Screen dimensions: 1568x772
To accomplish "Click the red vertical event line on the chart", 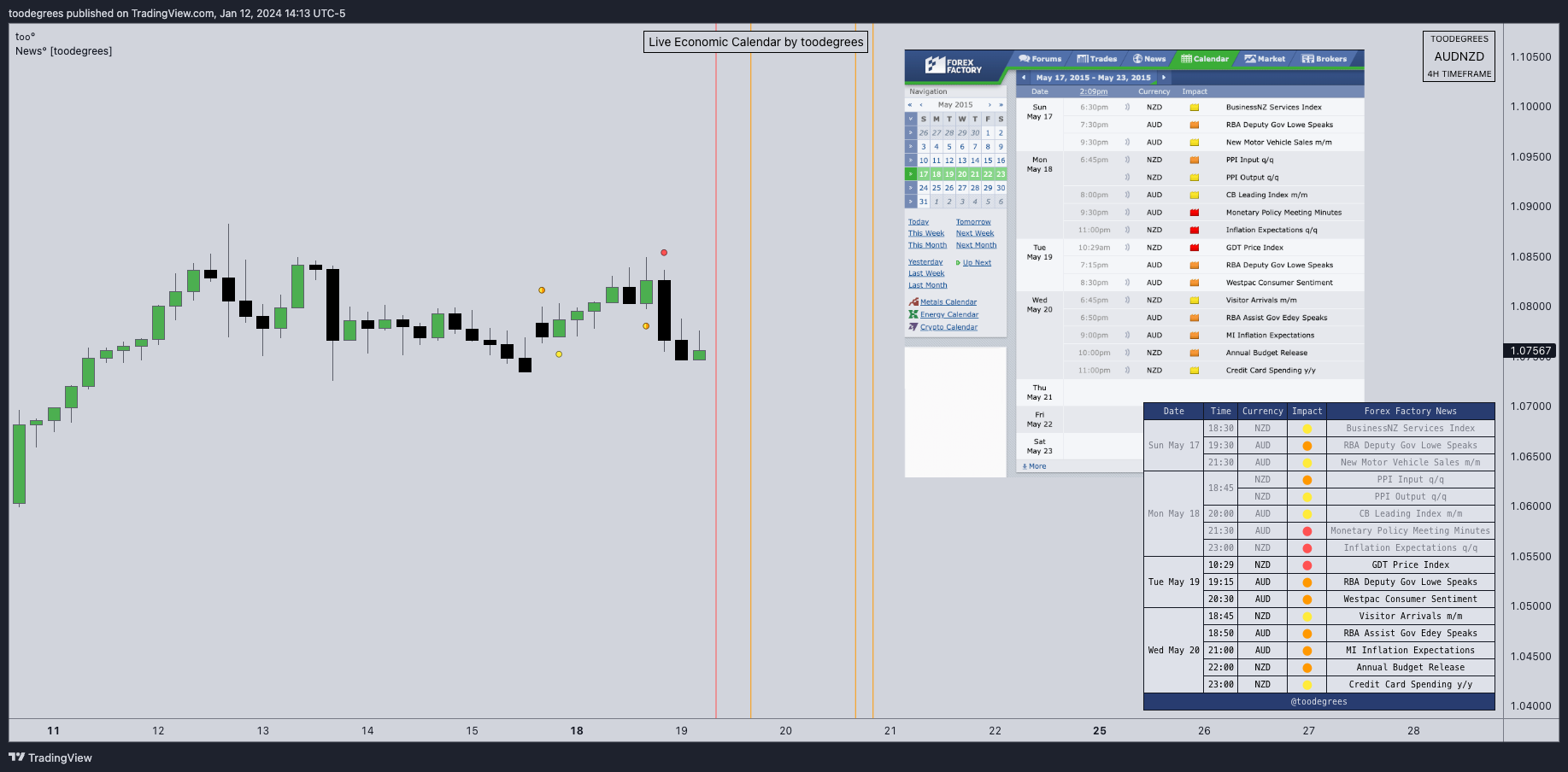I will [x=716, y=371].
